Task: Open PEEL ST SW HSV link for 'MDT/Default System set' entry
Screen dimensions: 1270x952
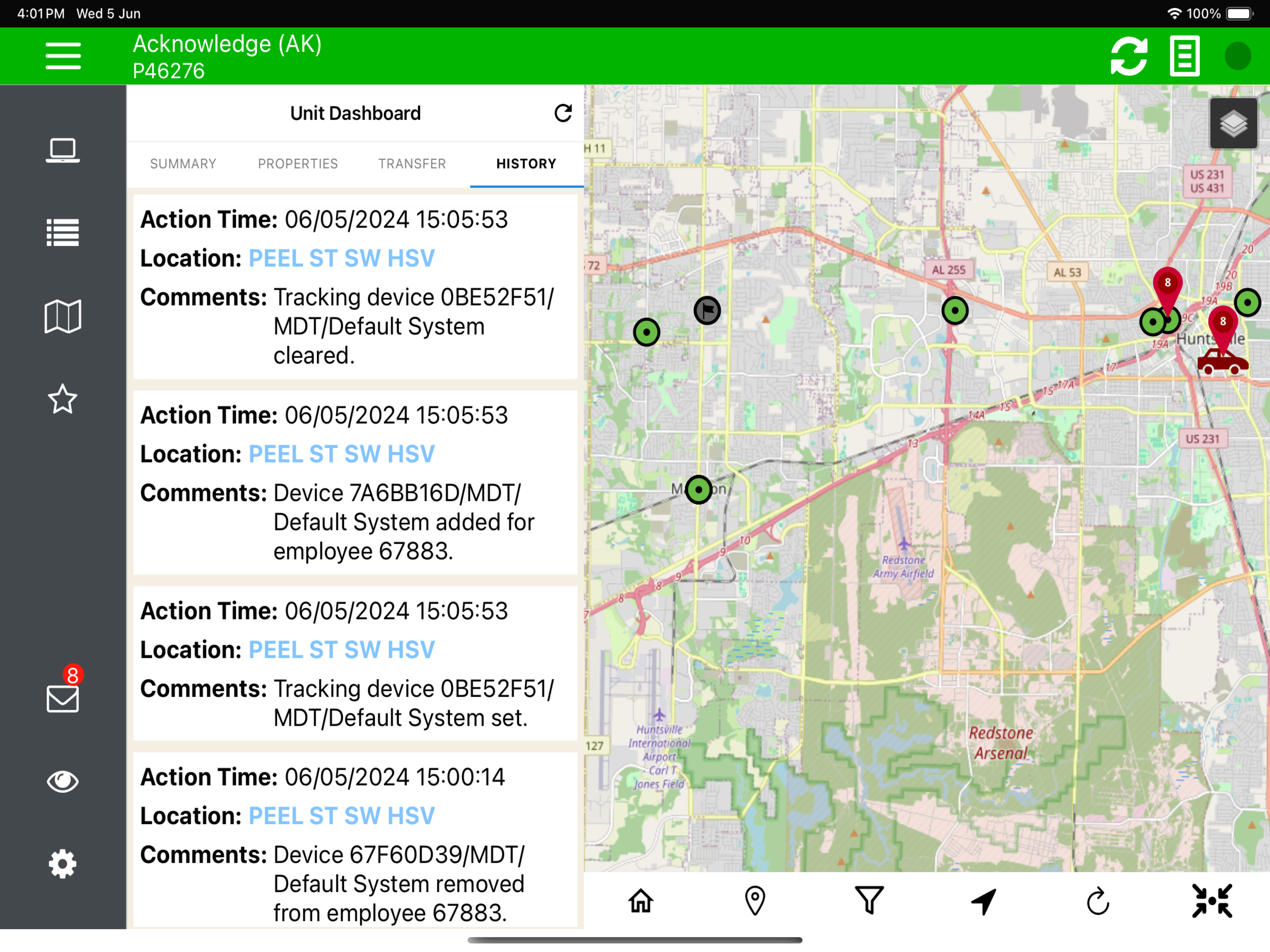Action: pyautogui.click(x=342, y=650)
